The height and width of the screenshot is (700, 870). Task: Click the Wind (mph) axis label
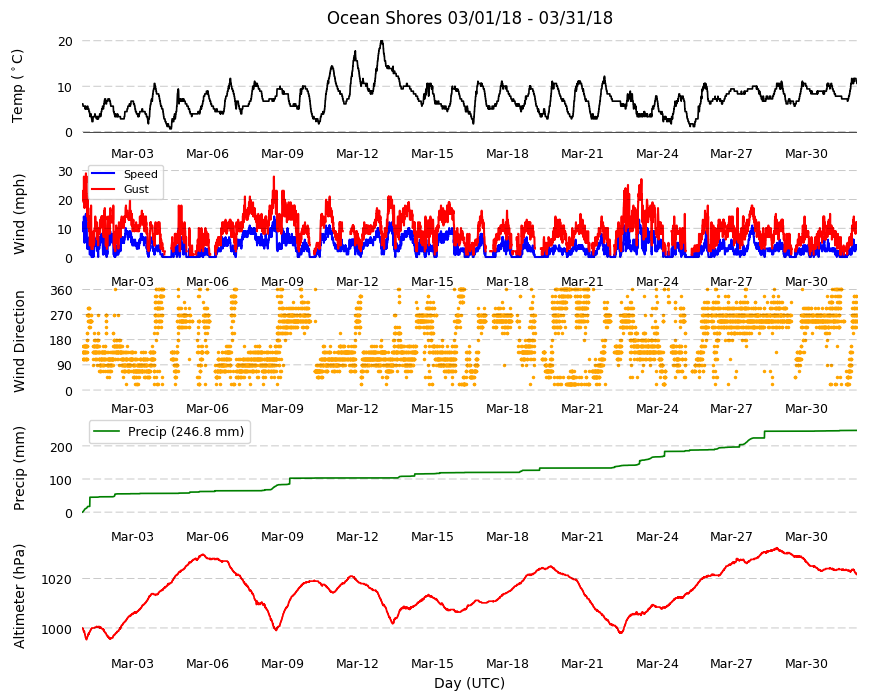(19, 215)
